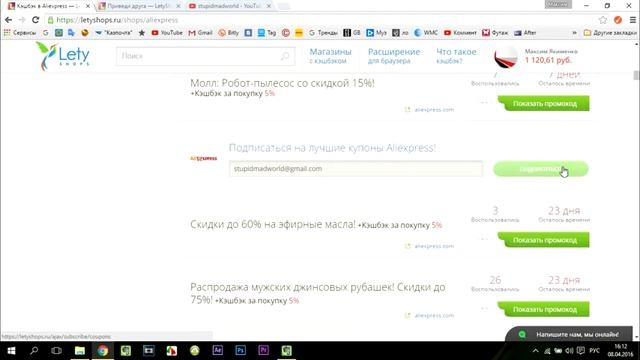Image resolution: width=640 pixels, height=360 pixels.
Task: Open taskbar search magnifier
Action: [x=34, y=351]
